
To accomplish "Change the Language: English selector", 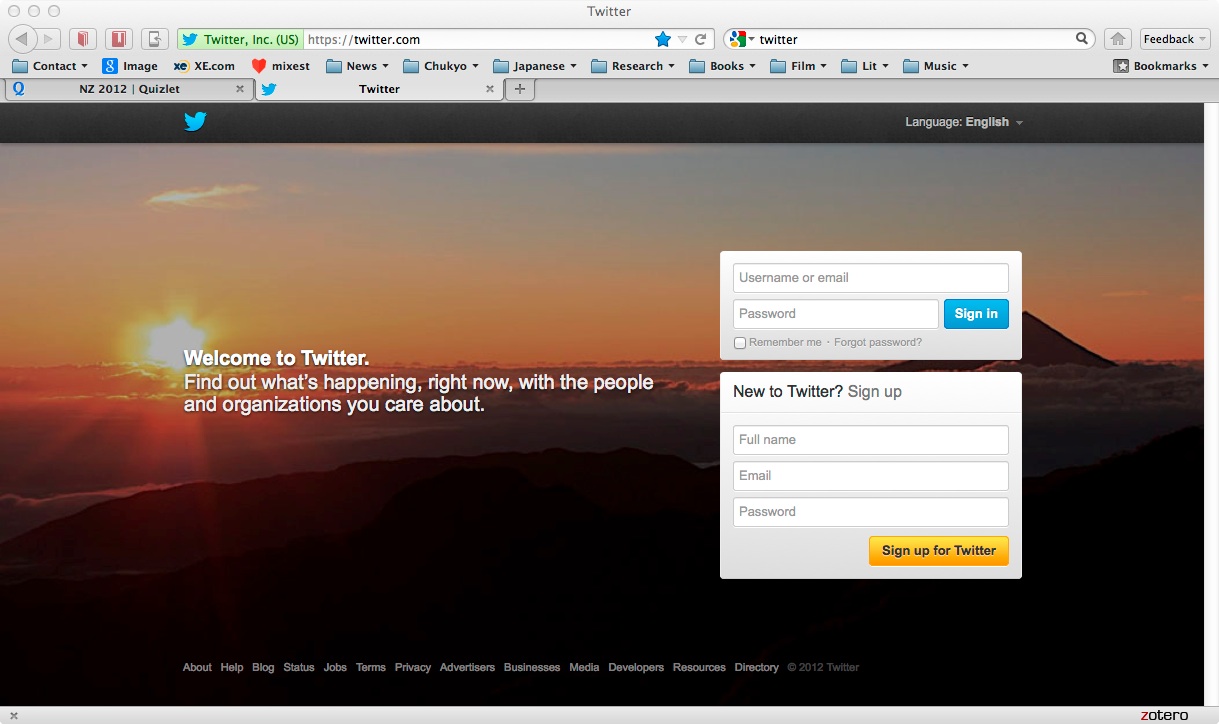I will (x=964, y=122).
